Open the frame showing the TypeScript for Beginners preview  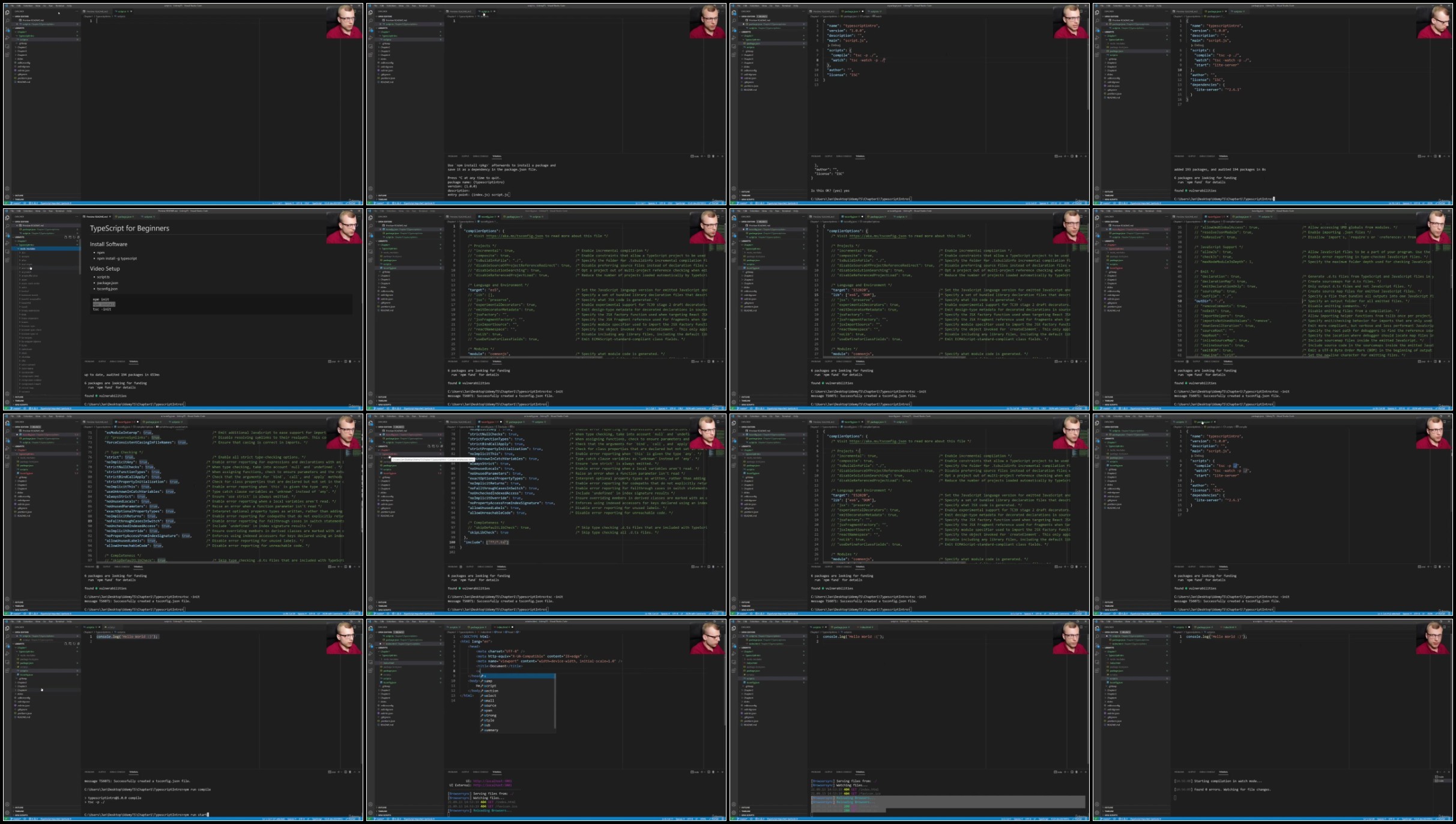click(183, 309)
